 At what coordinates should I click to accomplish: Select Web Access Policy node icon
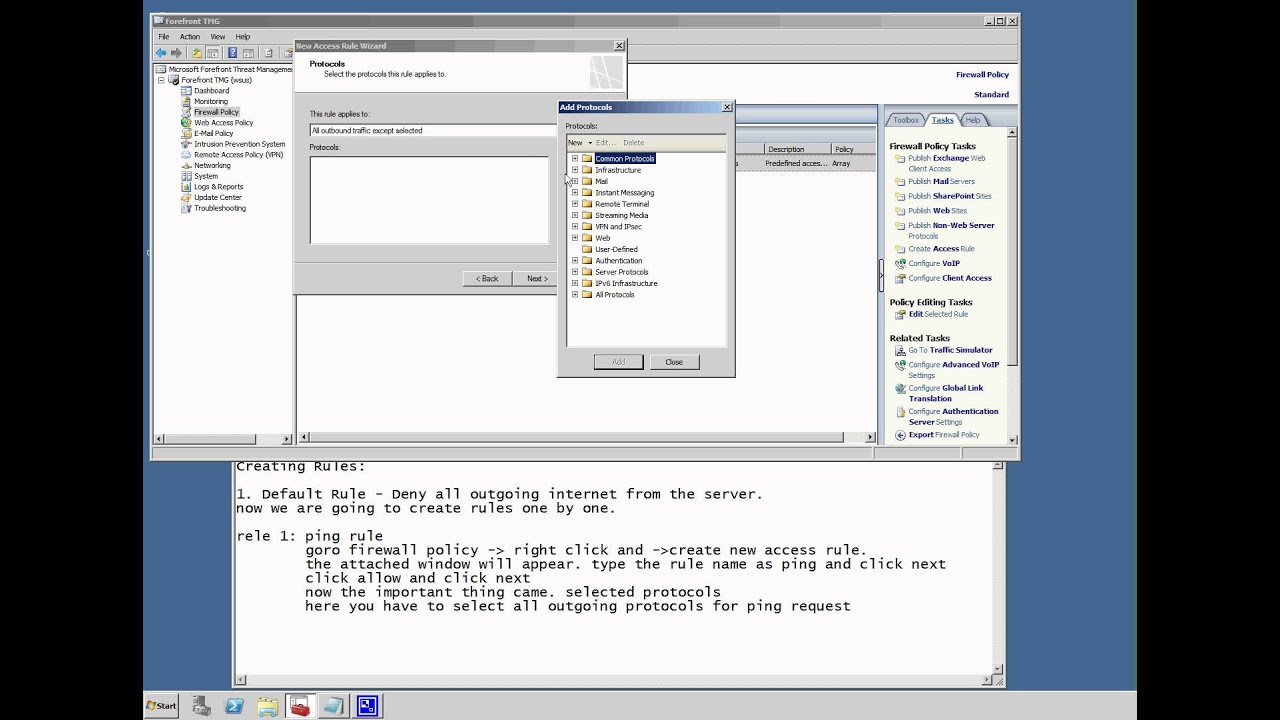[187, 123]
